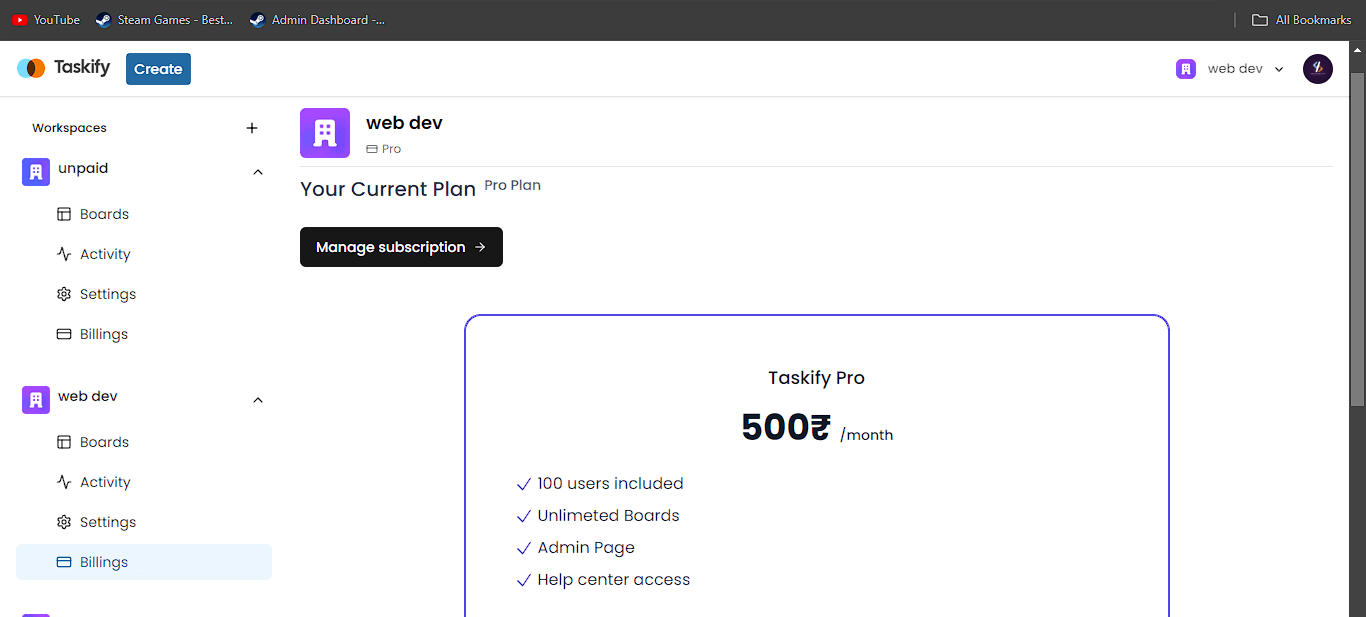Open the YouTube bookmark

[x=46, y=20]
